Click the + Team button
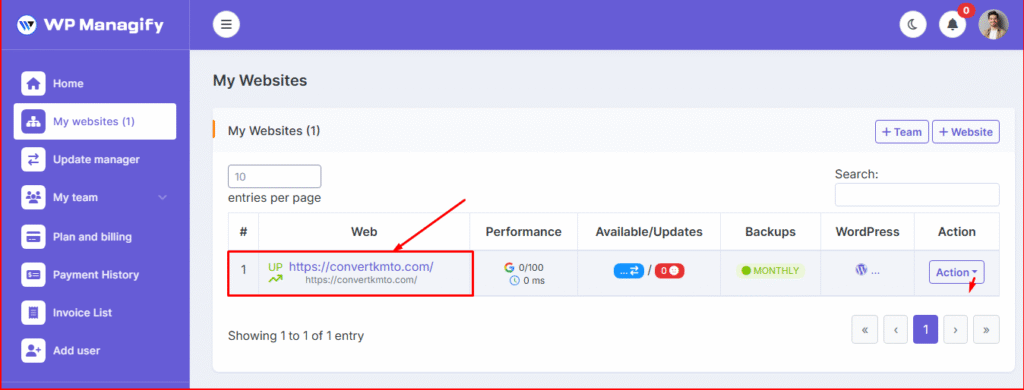 (902, 131)
